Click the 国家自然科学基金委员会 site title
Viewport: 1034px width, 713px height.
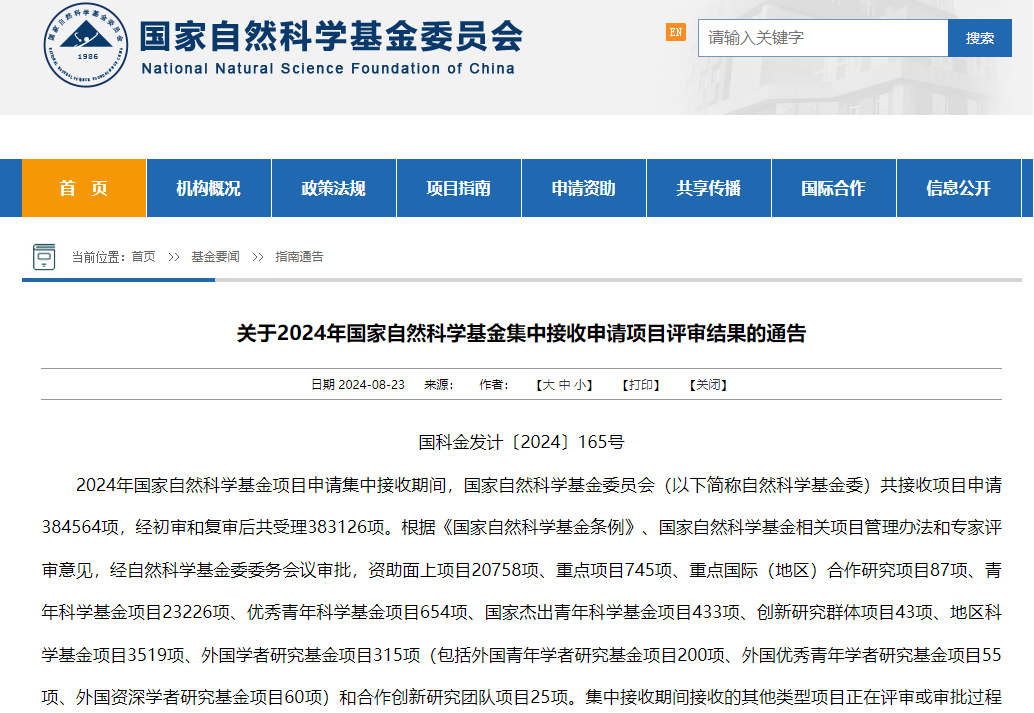click(x=331, y=35)
